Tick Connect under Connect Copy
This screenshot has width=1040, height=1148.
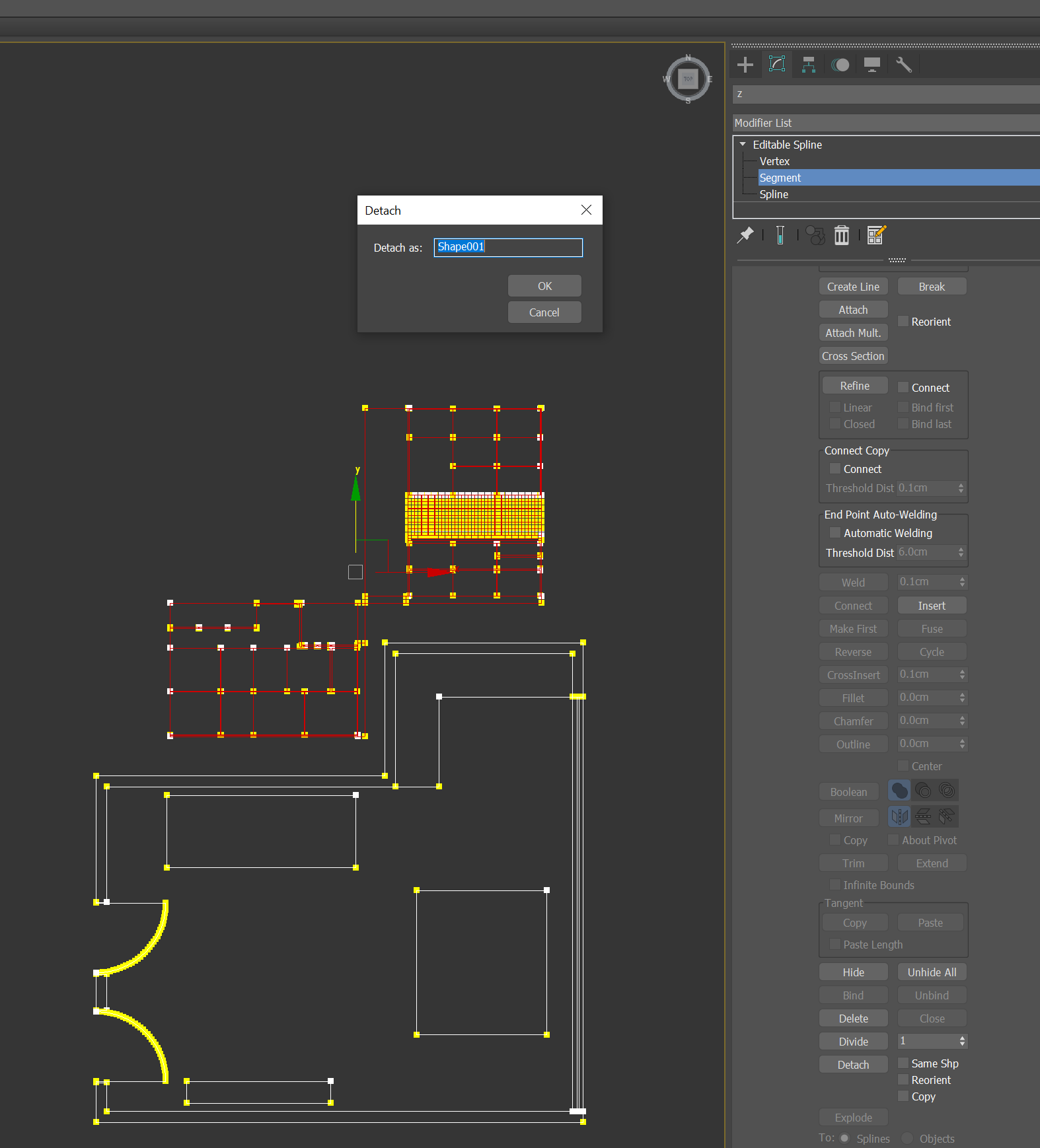[x=835, y=468]
